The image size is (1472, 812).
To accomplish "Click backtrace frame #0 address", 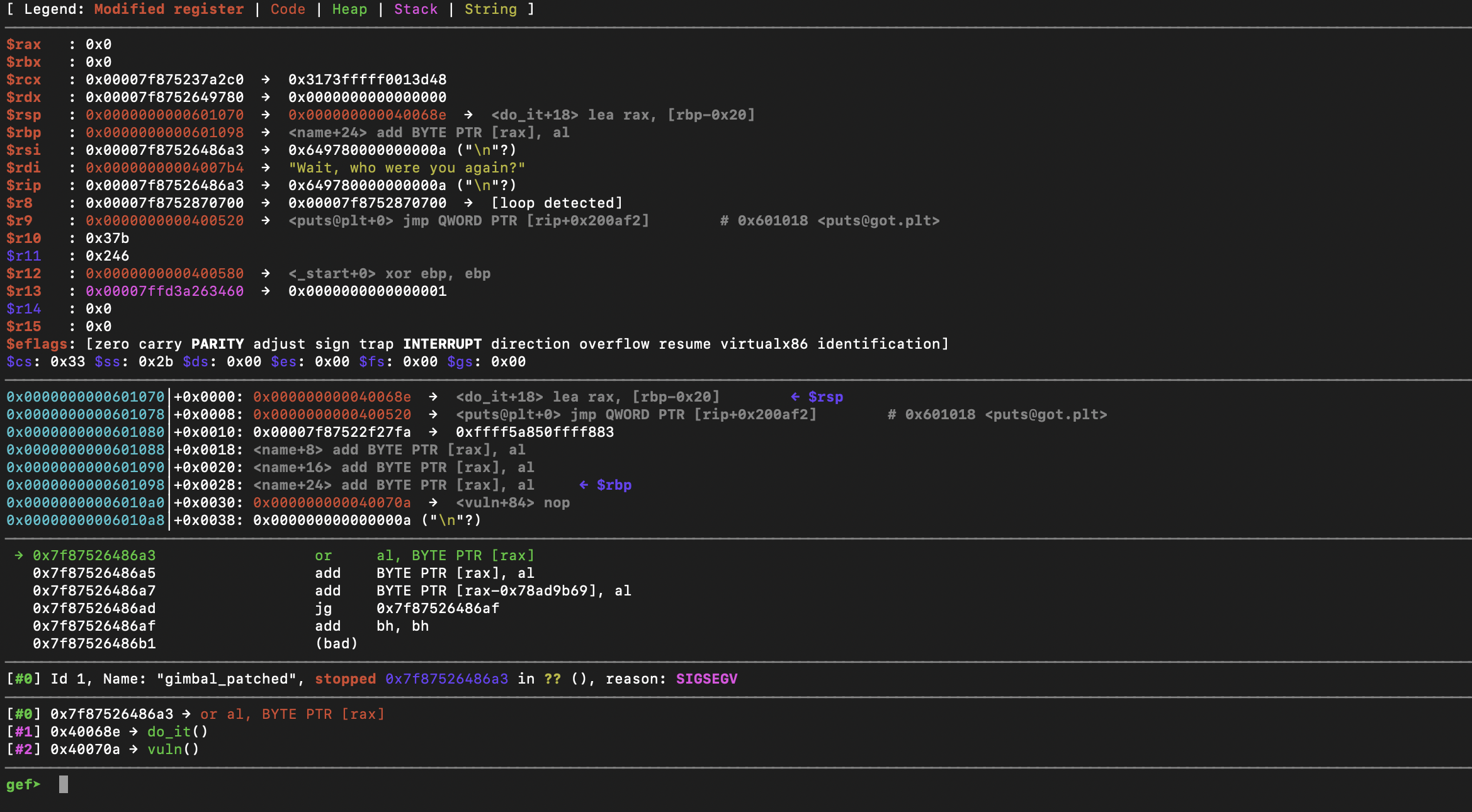I will (112, 714).
